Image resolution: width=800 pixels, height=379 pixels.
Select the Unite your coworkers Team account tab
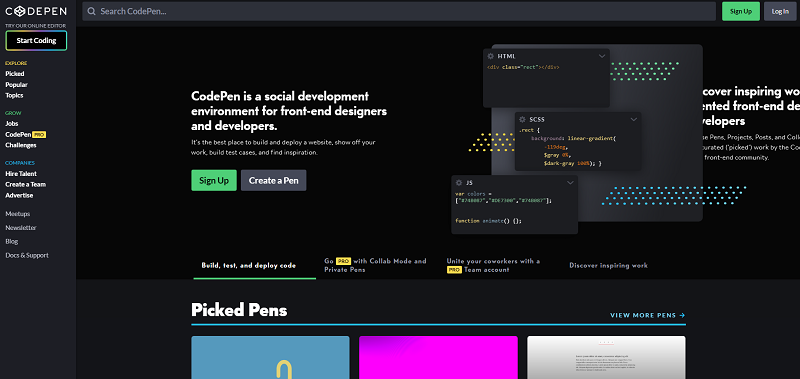tap(493, 265)
